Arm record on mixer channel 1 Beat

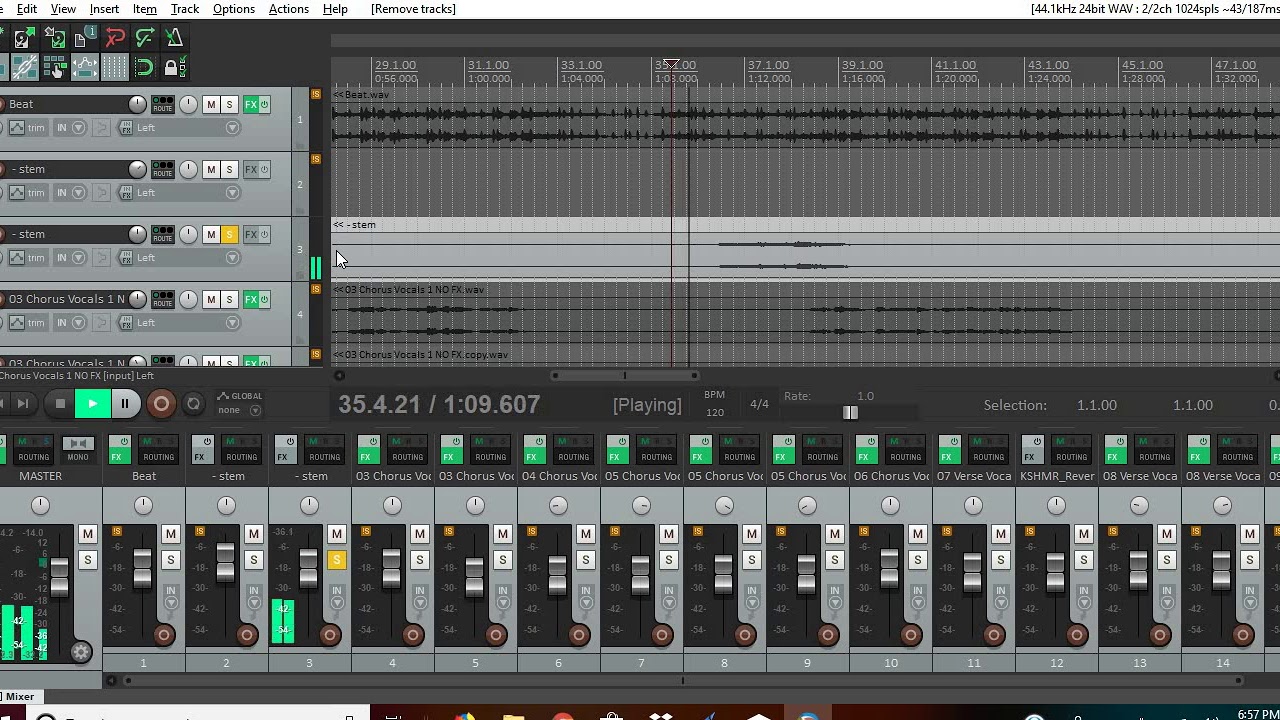coord(164,635)
